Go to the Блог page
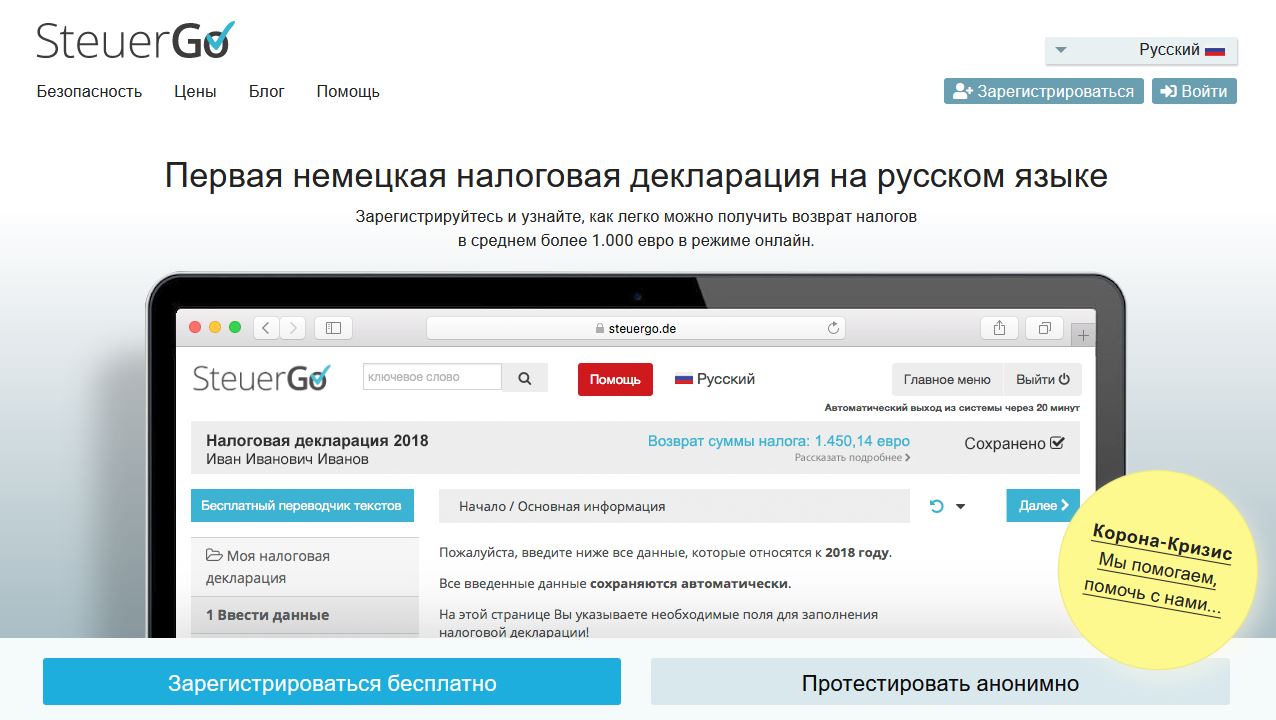Viewport: 1276px width, 720px height. click(267, 91)
